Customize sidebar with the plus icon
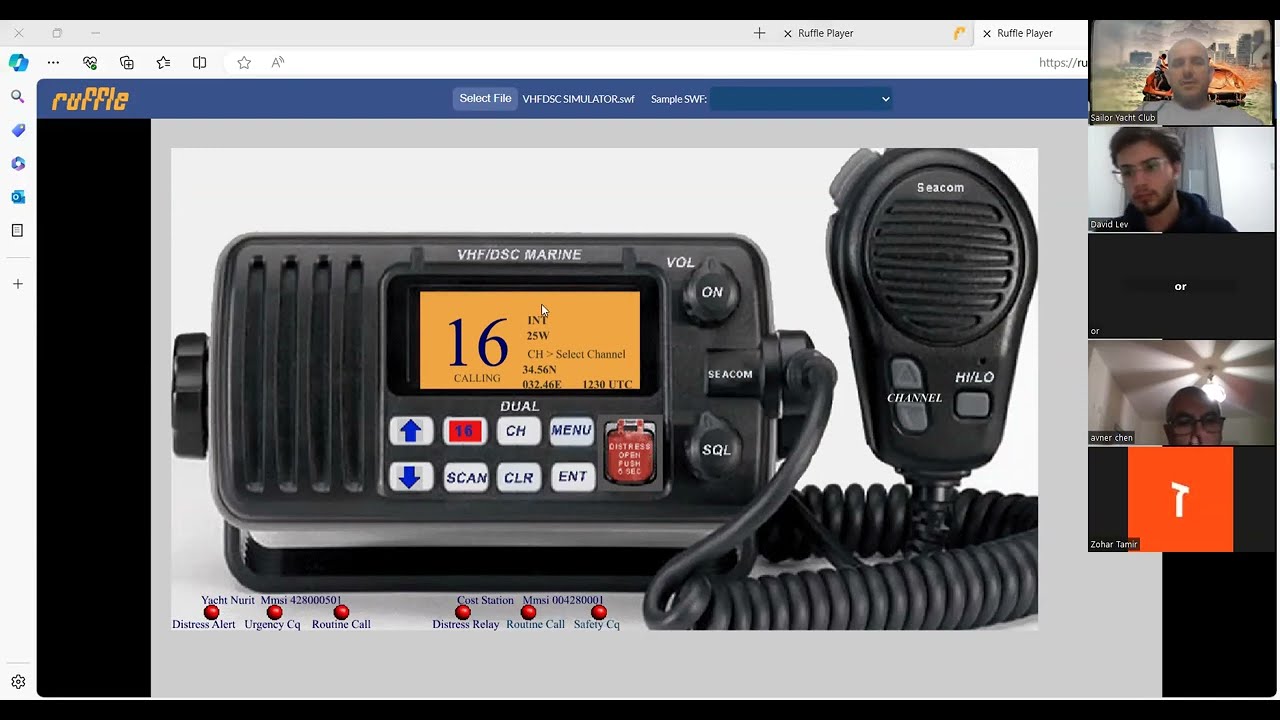The height and width of the screenshot is (720, 1280). tap(18, 284)
